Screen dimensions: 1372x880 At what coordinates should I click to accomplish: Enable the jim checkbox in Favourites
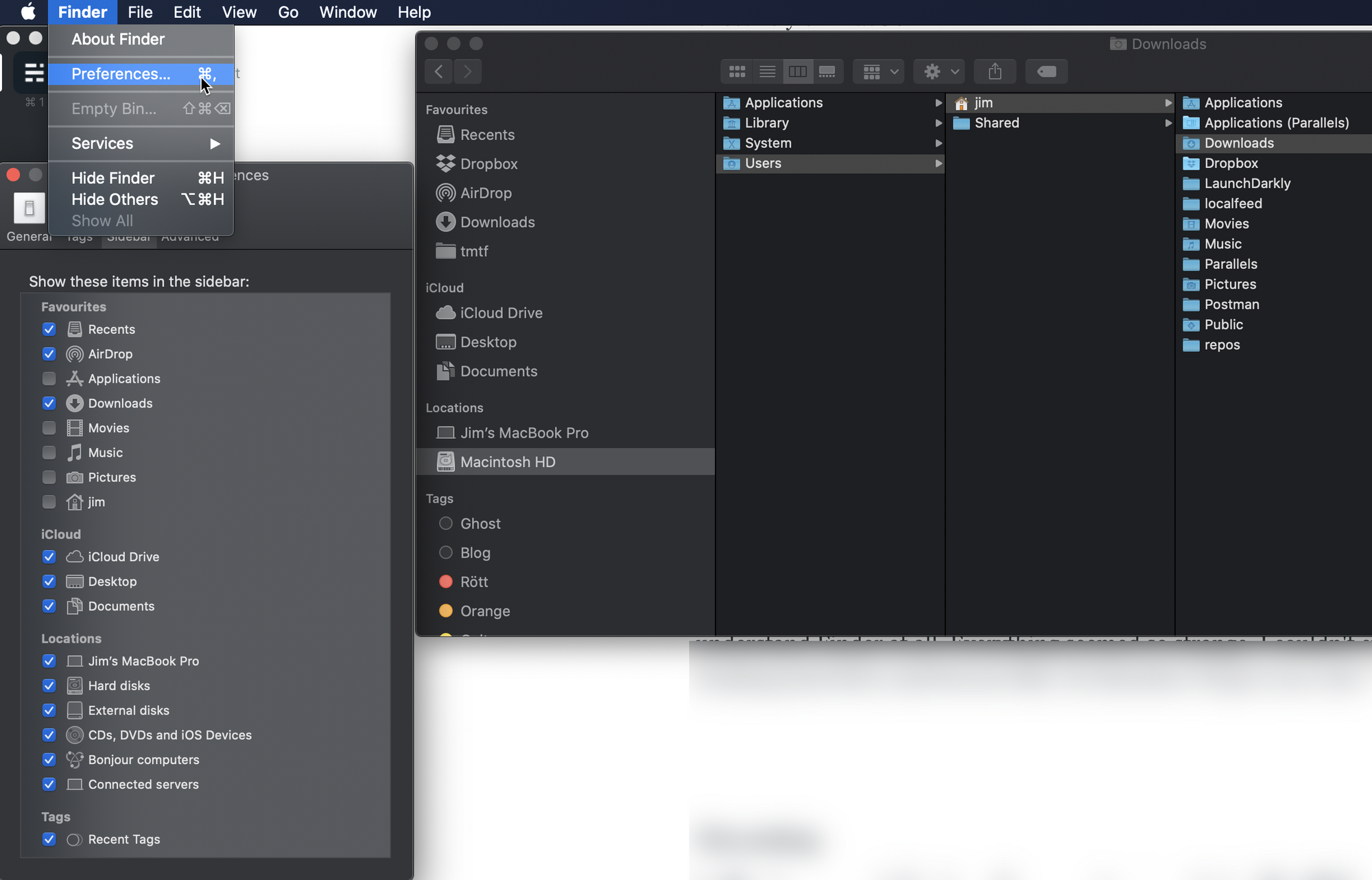click(x=49, y=501)
